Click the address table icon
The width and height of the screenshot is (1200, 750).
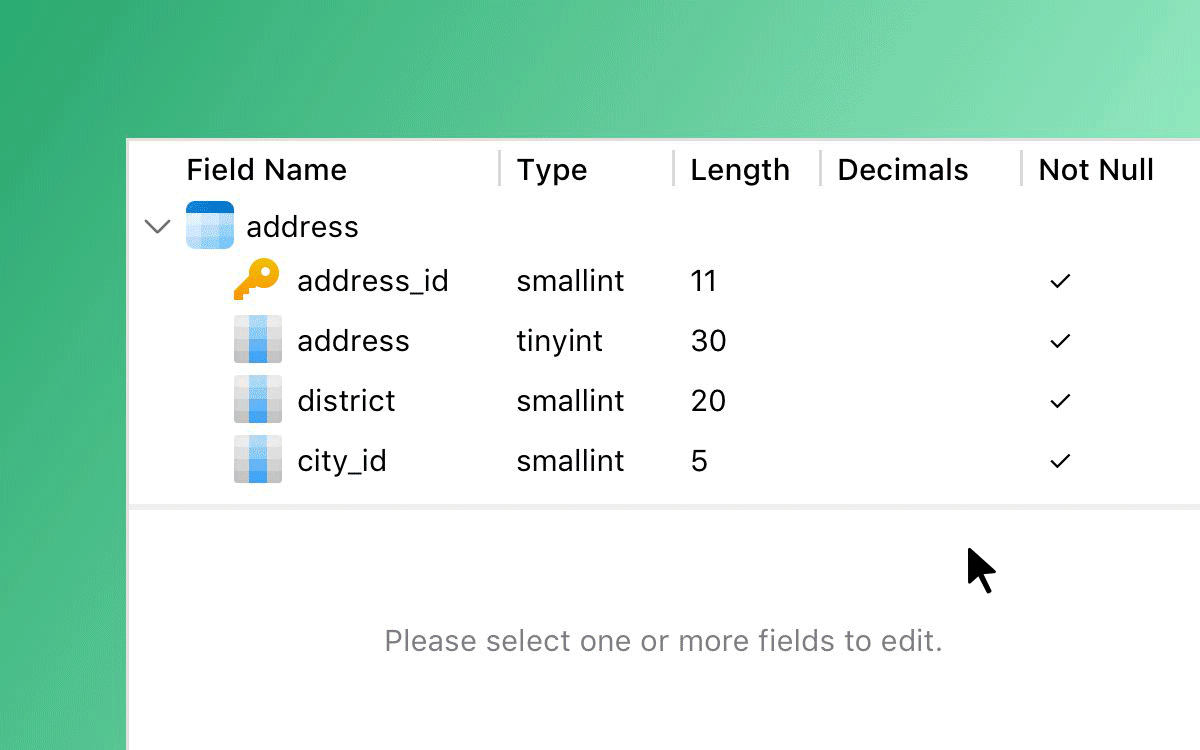point(210,226)
